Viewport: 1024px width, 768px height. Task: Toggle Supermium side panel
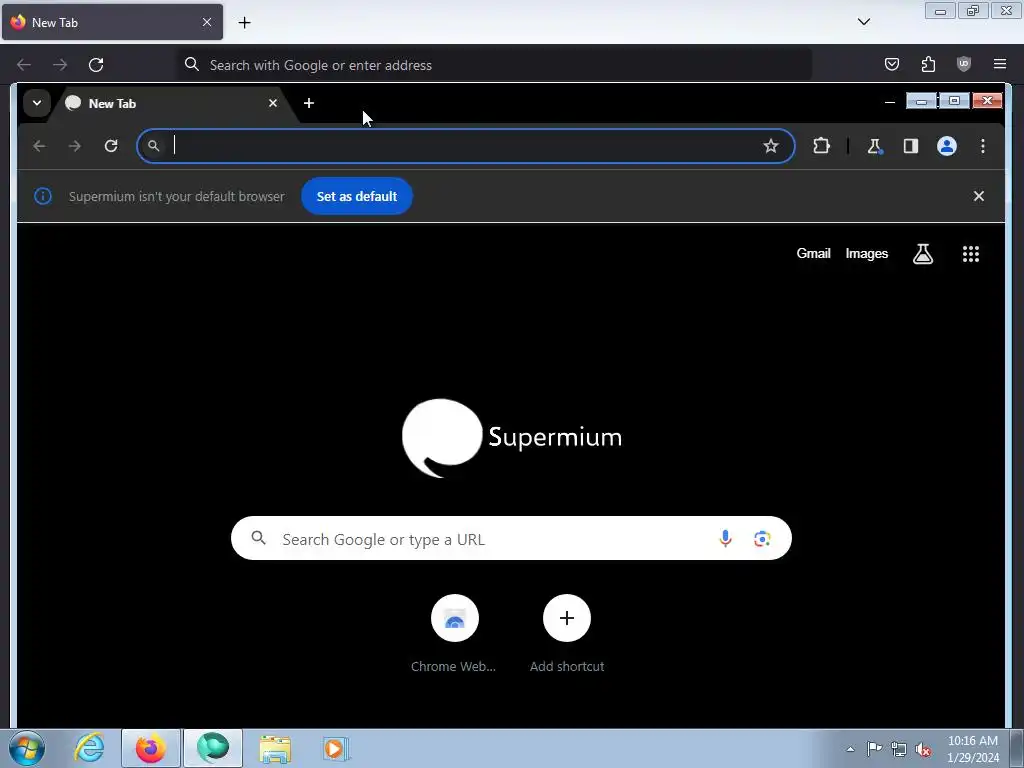coord(910,146)
